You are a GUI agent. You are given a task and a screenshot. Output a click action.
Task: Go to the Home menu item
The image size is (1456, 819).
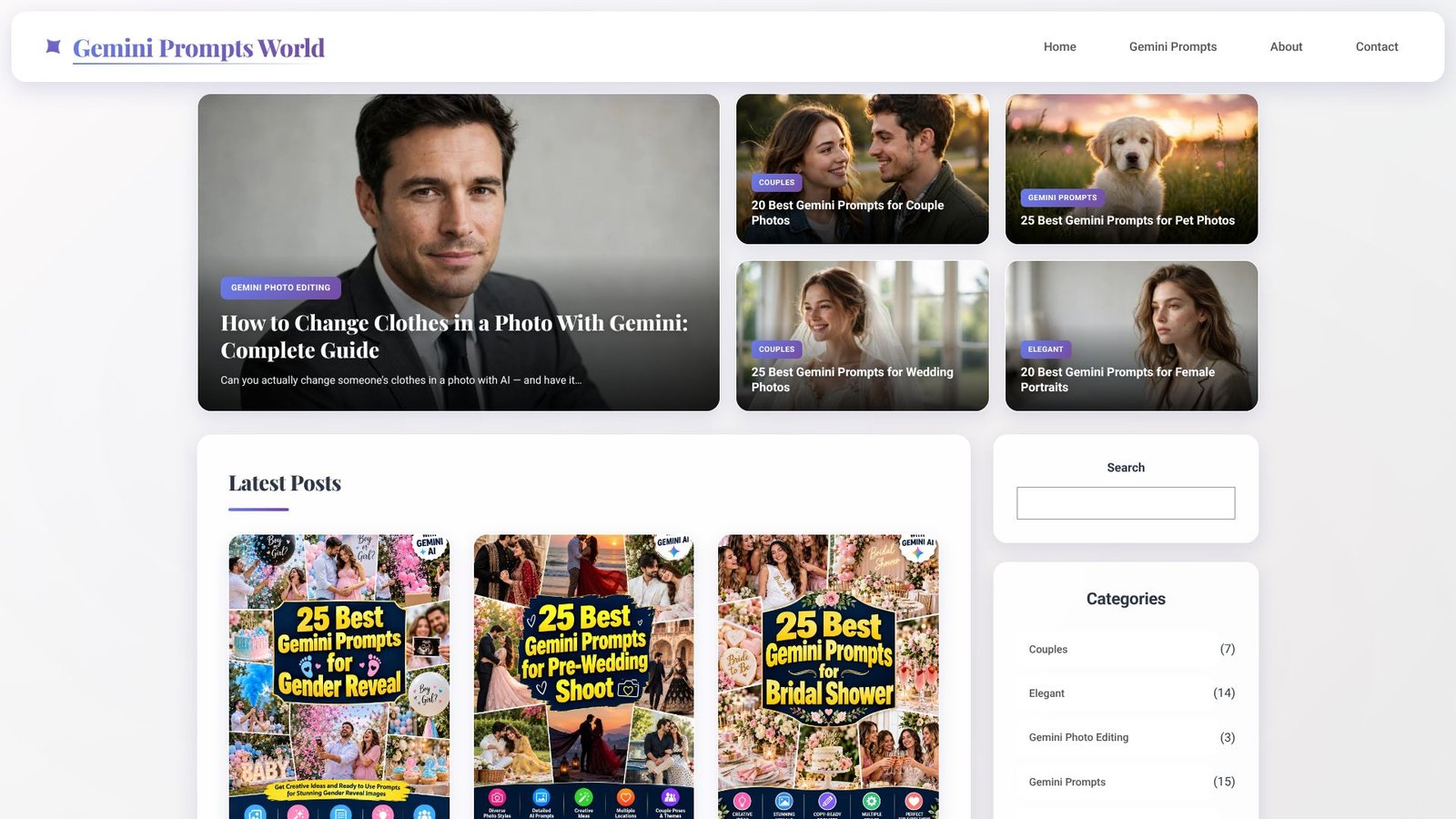click(x=1059, y=46)
